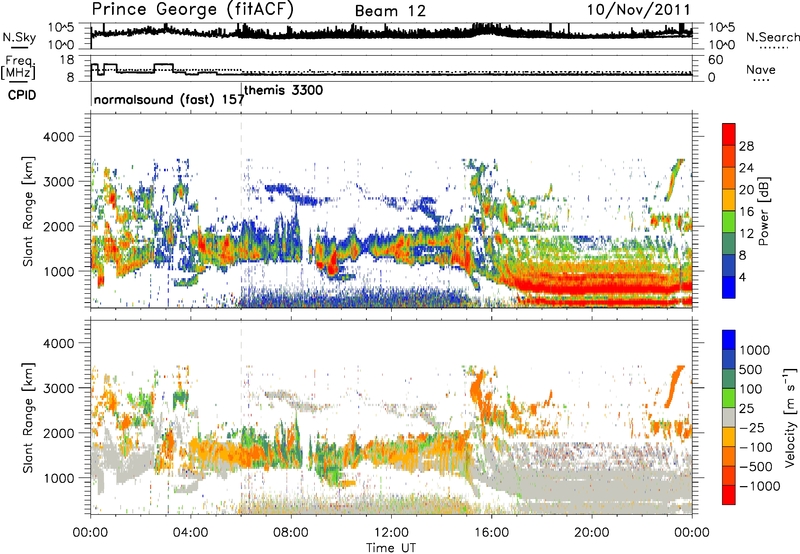Click the 'Velocity [m s-1]' color bar label

click(790, 417)
